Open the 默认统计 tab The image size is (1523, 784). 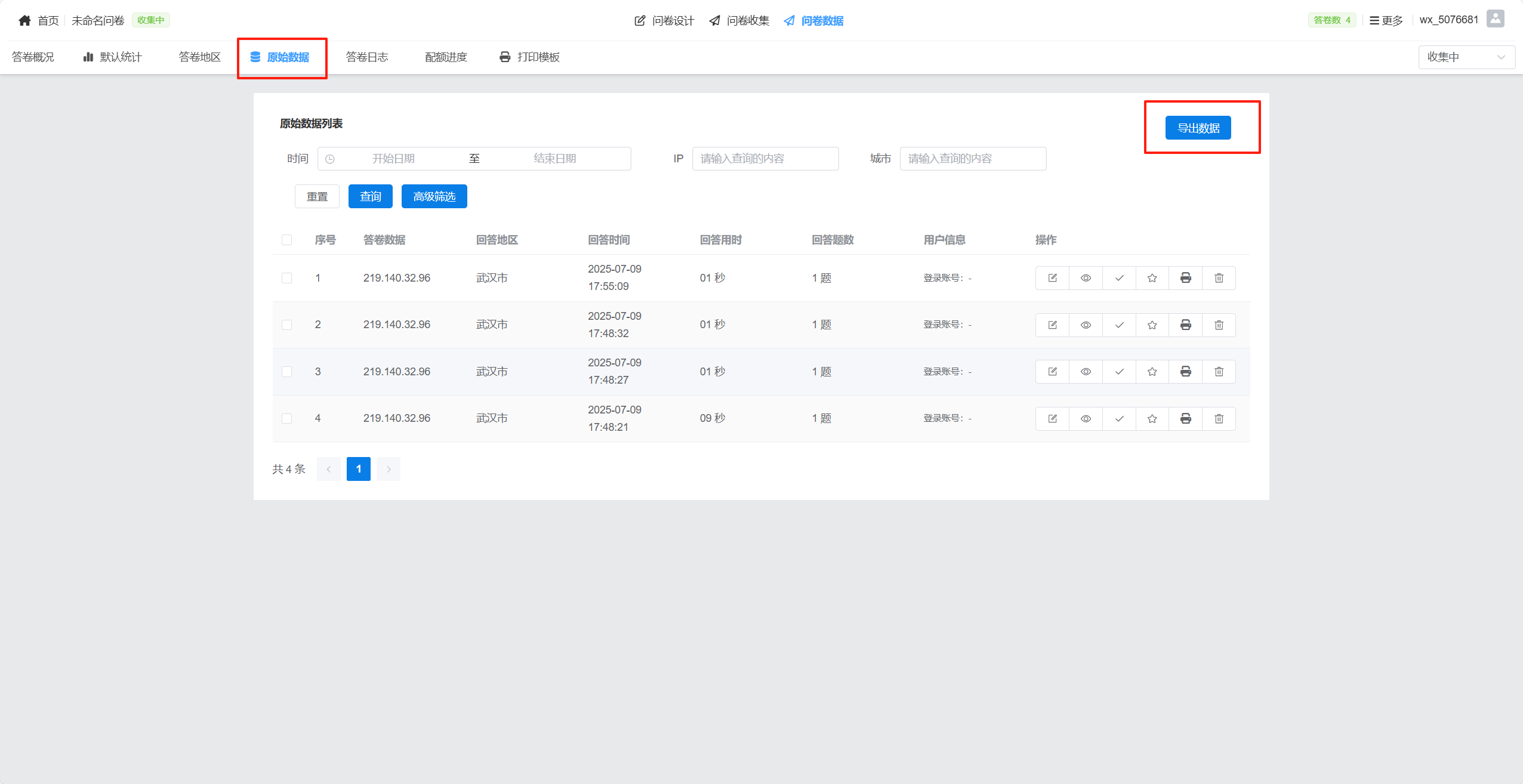113,57
